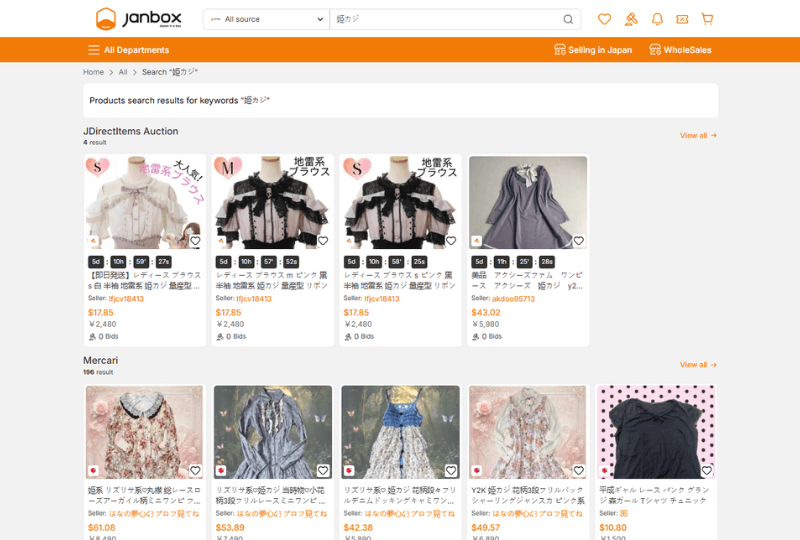
Task: Click the Mercari badge on $61.08 dress image
Action: tap(93, 470)
